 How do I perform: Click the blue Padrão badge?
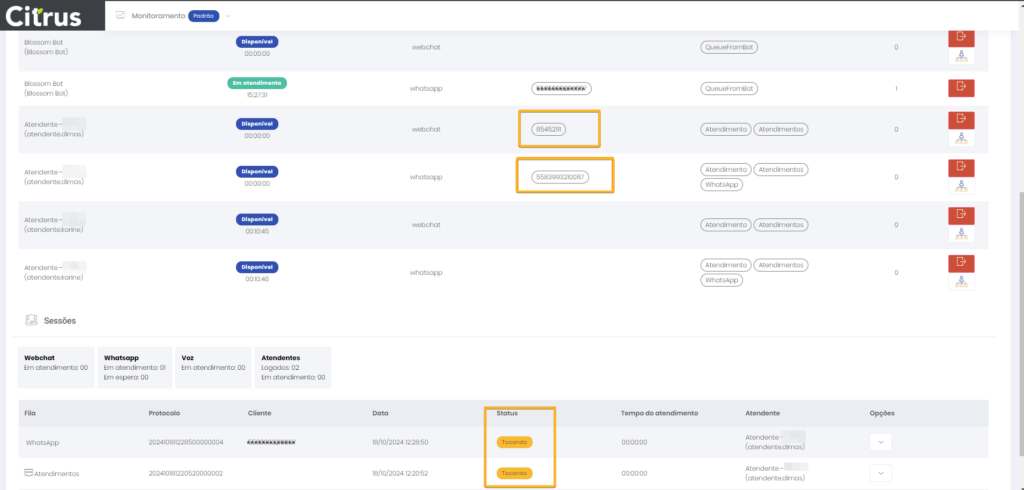(204, 17)
